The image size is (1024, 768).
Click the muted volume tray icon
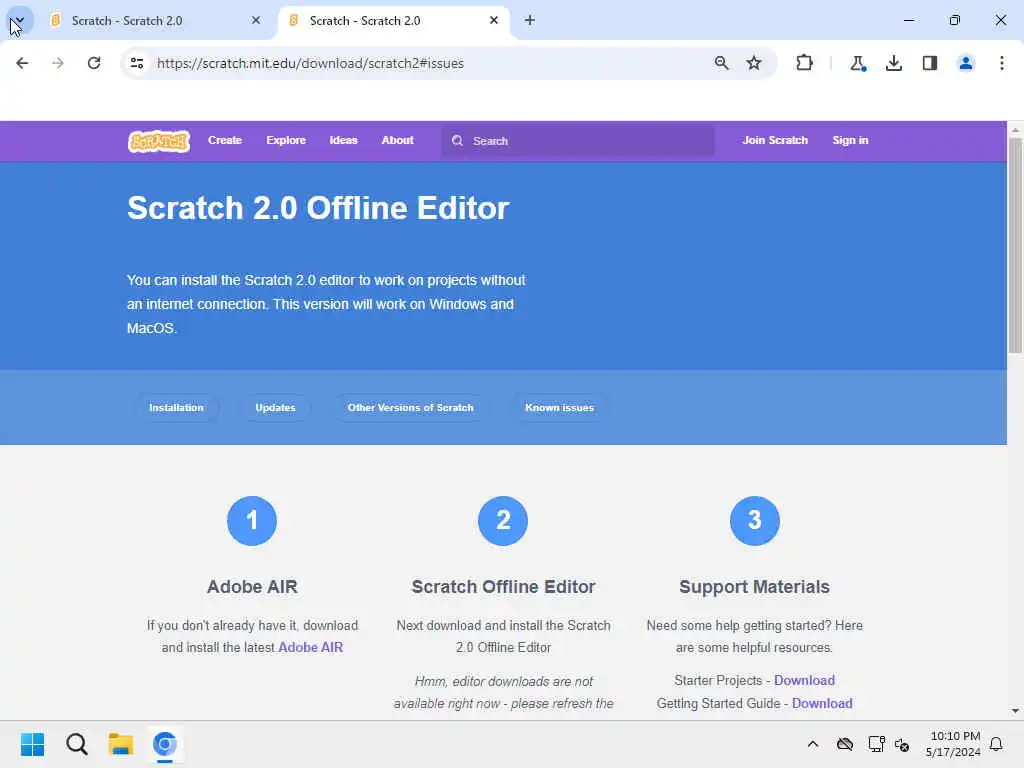(x=903, y=744)
